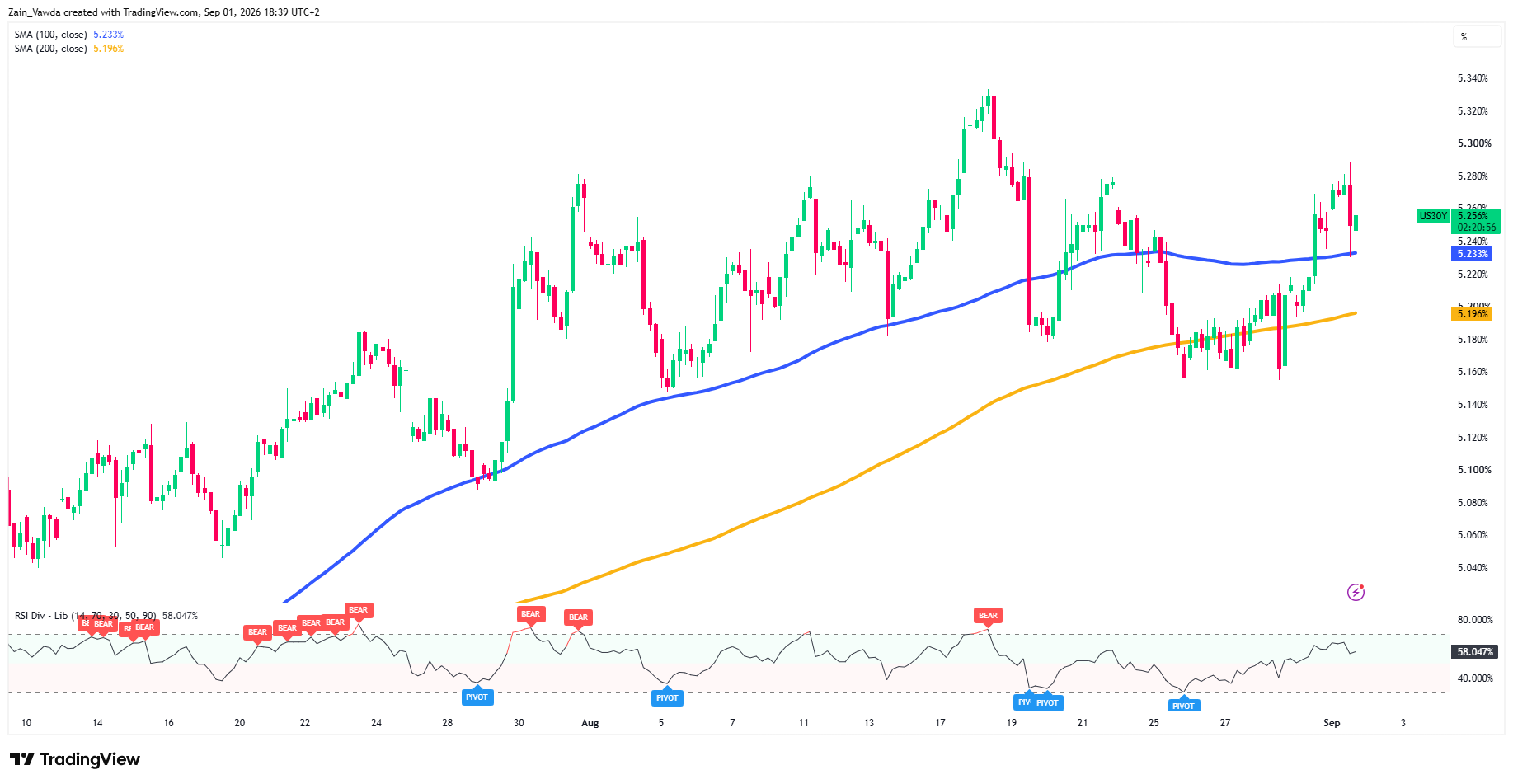The image size is (1513, 784).
Task: Click the BEAR marker above the July 30 RSI peak
Action: tap(530, 614)
